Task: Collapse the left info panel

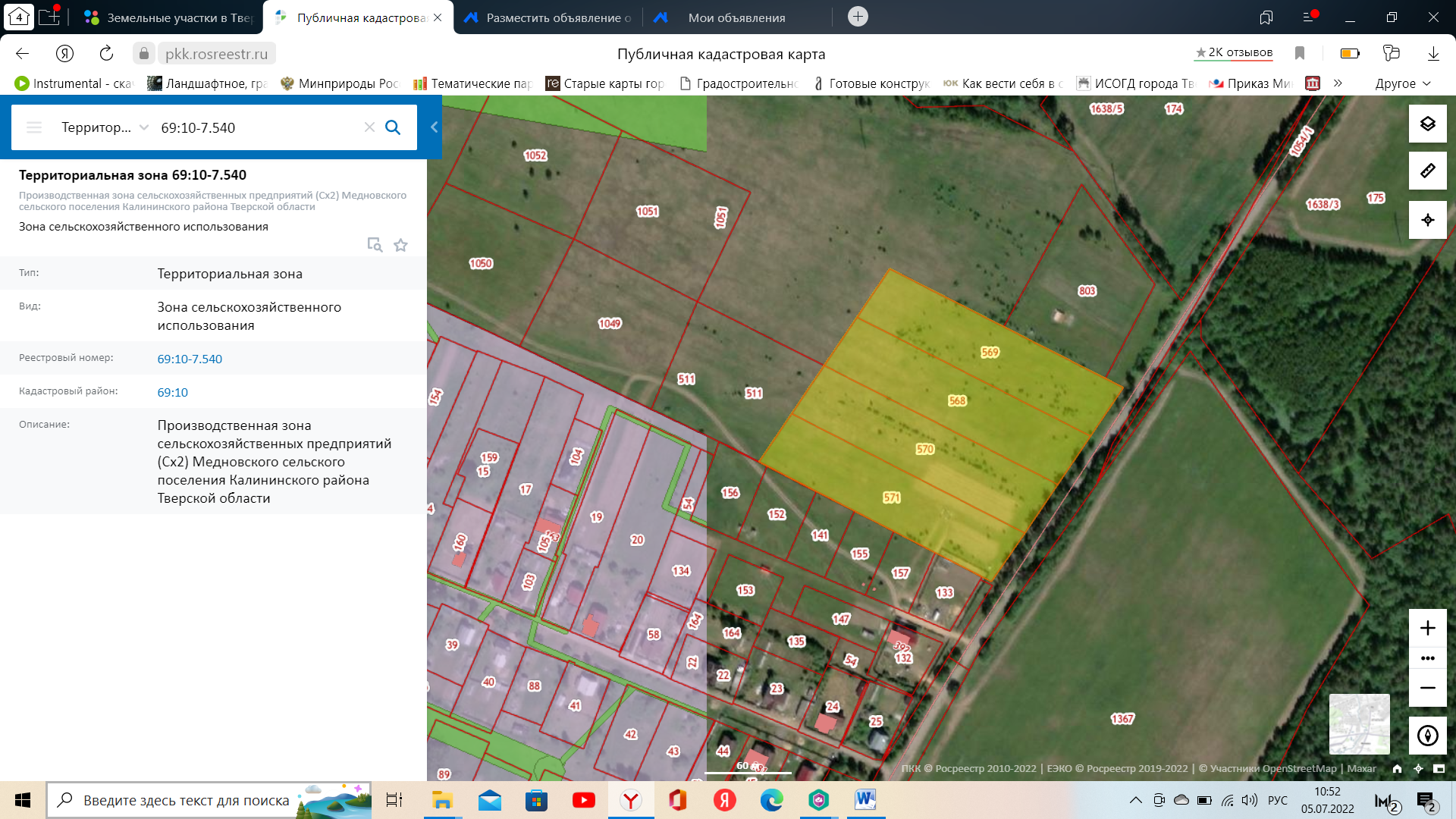Action: point(434,127)
